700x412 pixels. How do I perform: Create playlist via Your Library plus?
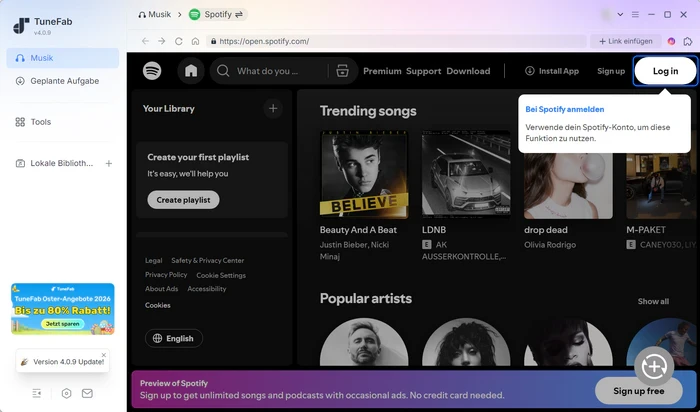[x=273, y=108]
